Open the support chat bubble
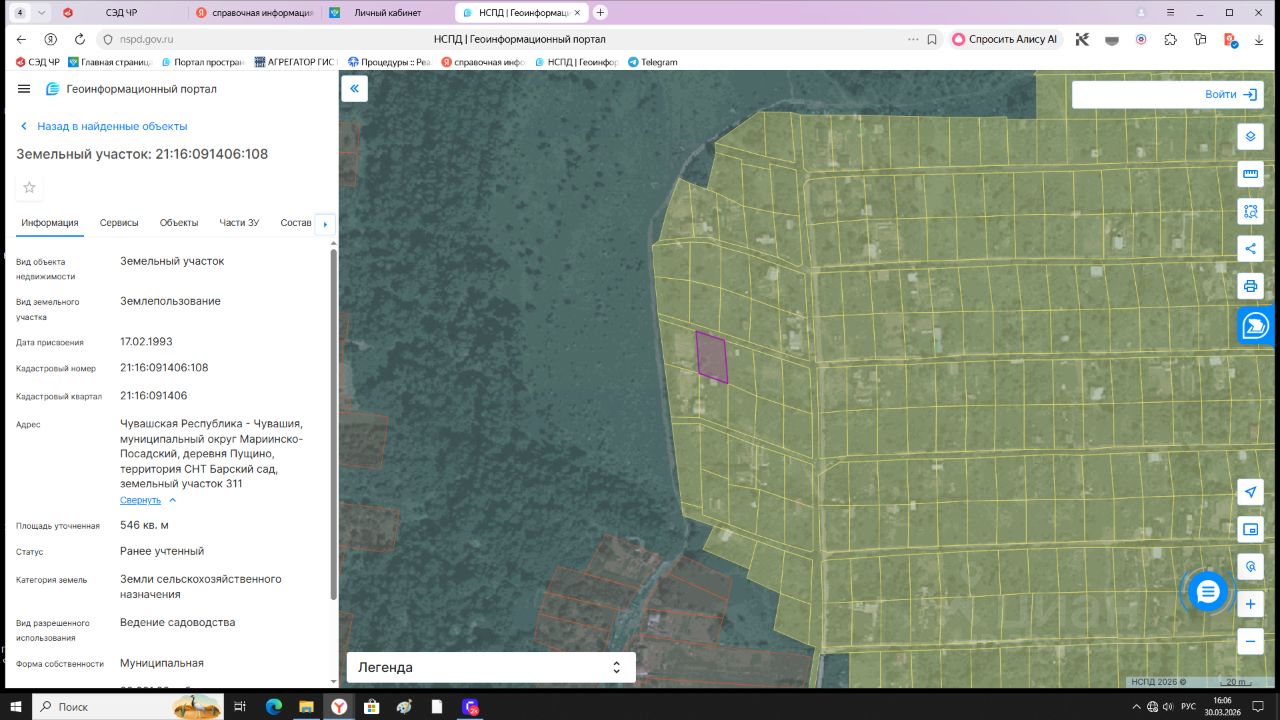This screenshot has height=720, width=1280. pyautogui.click(x=1208, y=592)
